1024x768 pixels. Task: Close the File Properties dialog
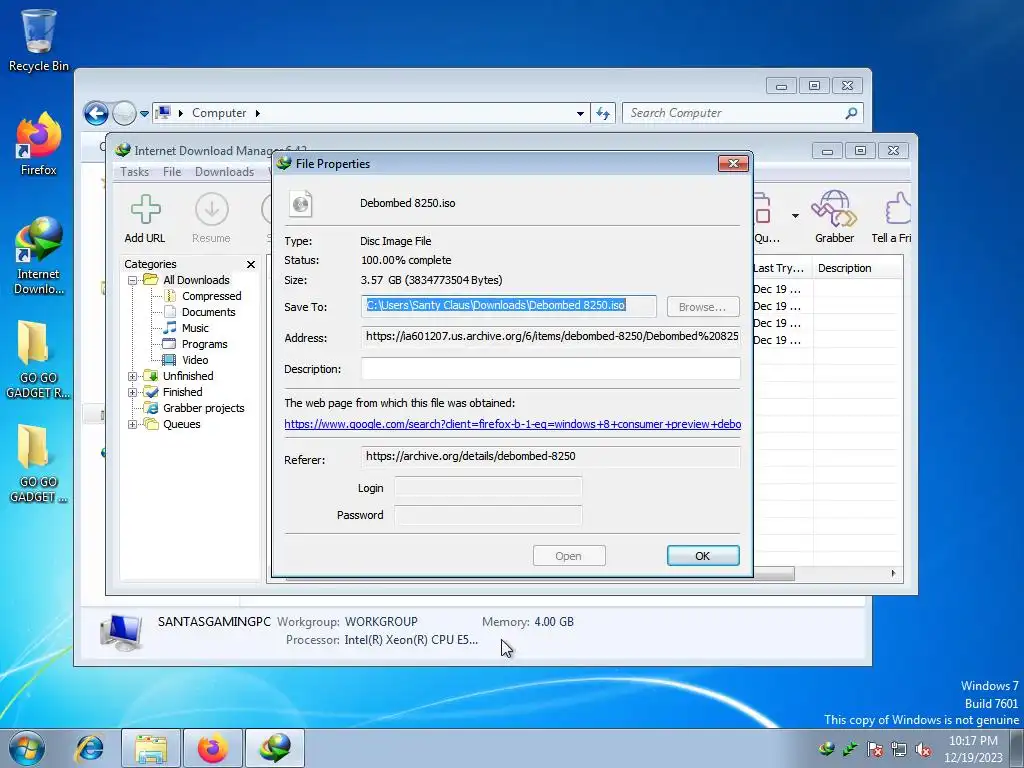click(x=733, y=163)
